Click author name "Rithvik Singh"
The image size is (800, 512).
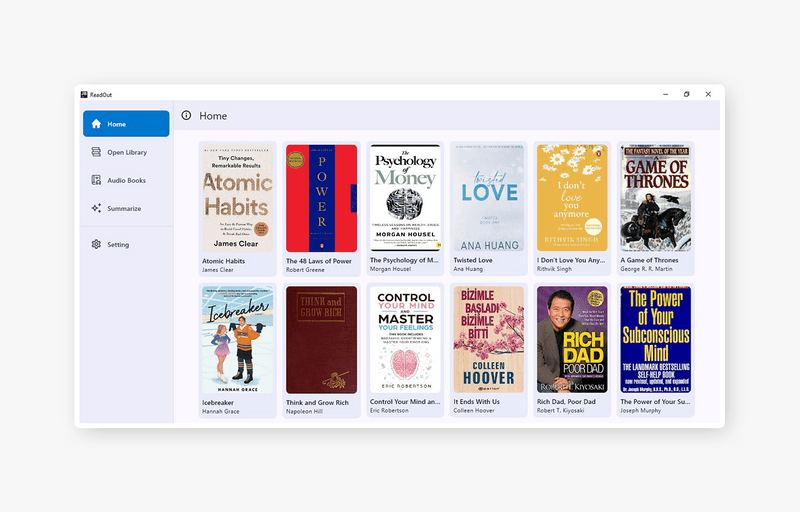554,269
